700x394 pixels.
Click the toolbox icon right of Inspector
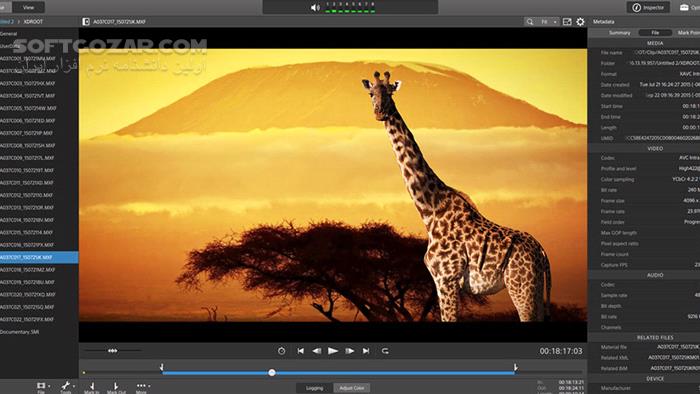point(684,7)
